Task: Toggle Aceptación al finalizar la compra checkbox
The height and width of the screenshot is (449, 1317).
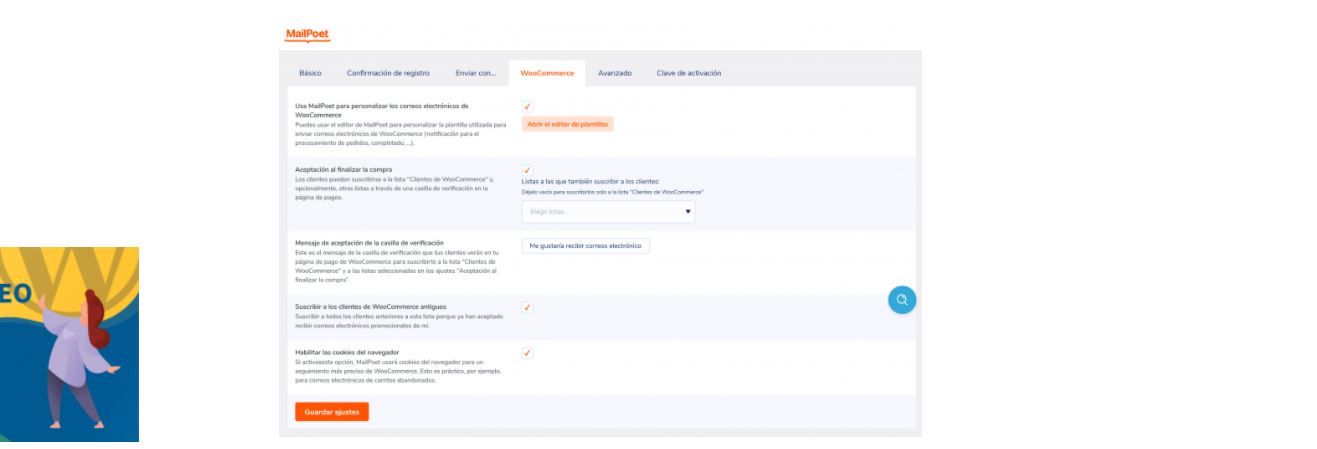Action: [x=527, y=169]
